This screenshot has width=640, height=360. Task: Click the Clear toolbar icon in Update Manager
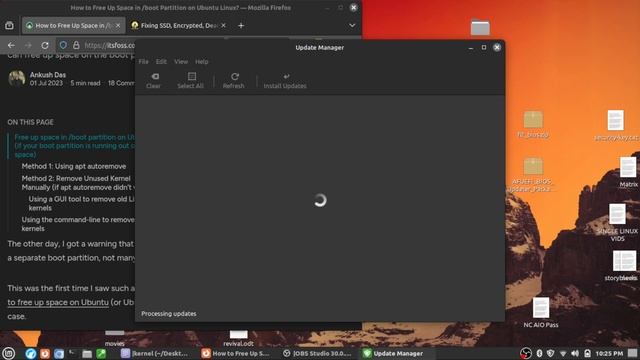tap(154, 80)
